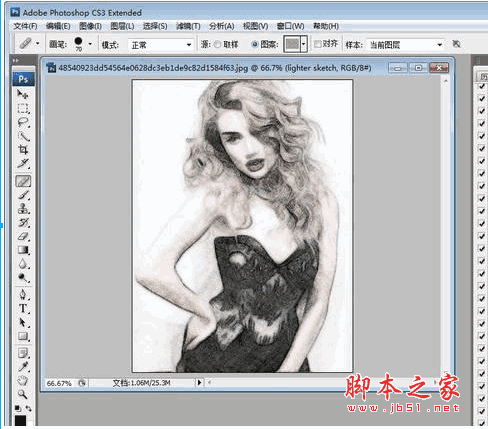Select the Slice tool
The height and width of the screenshot is (429, 488).
coord(23,163)
